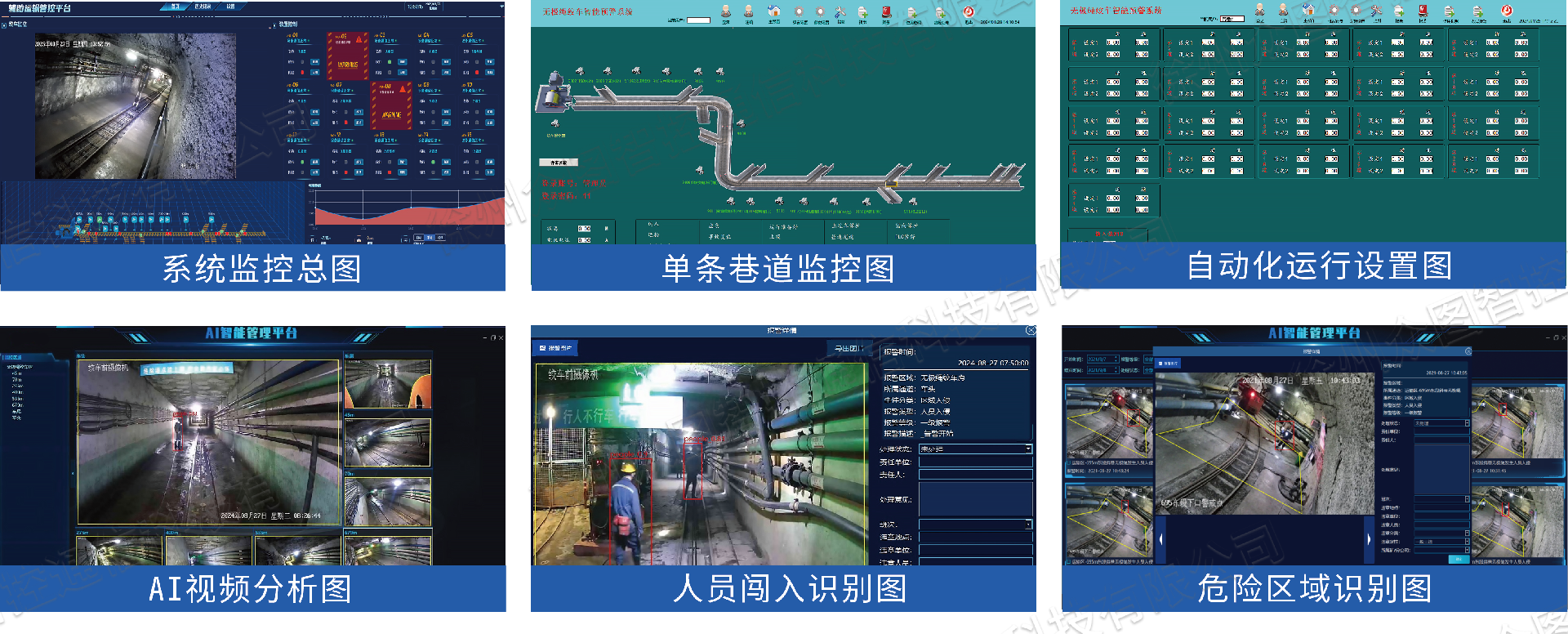Click the red alarm siren icon in tunnel toolbar

[x=887, y=11]
